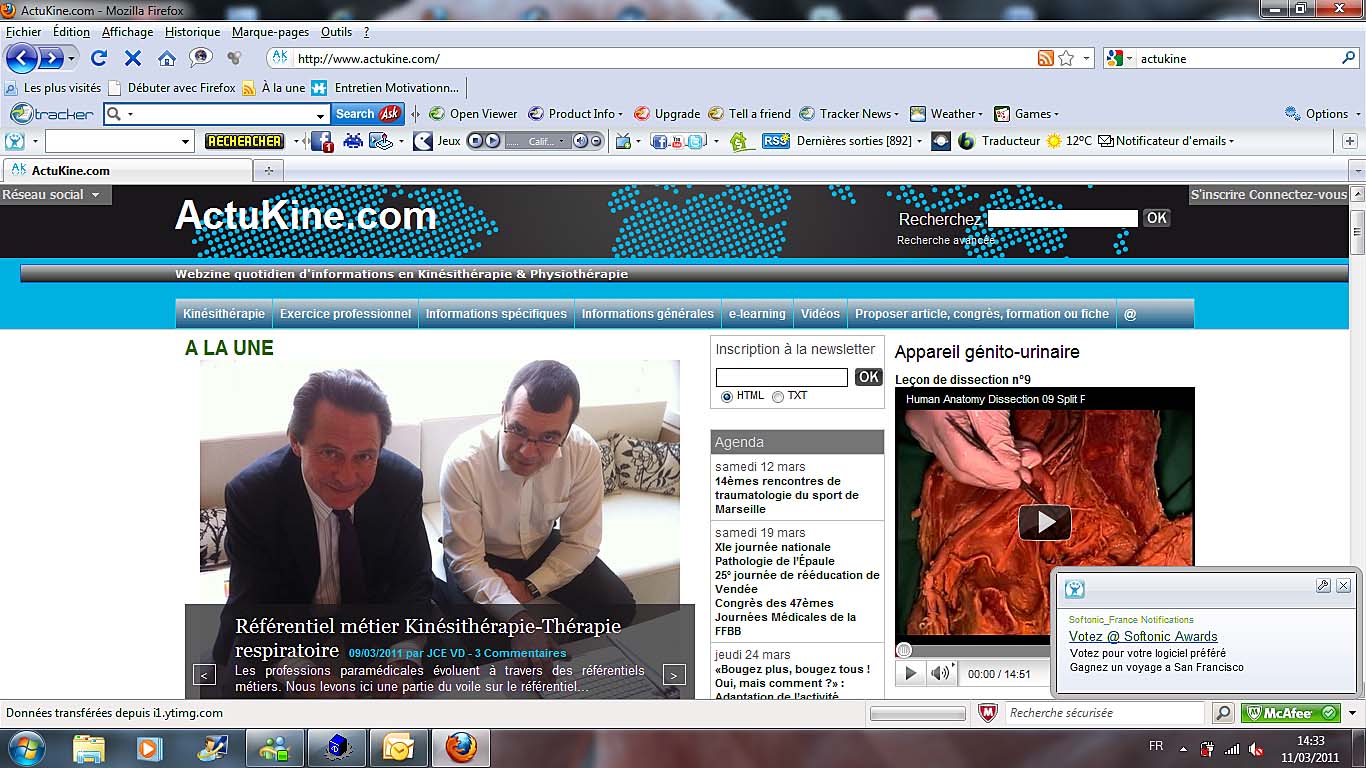Screen dimensions: 1366x768
Task: Open the tracker Options dropdown
Action: pyautogui.click(x=1322, y=114)
